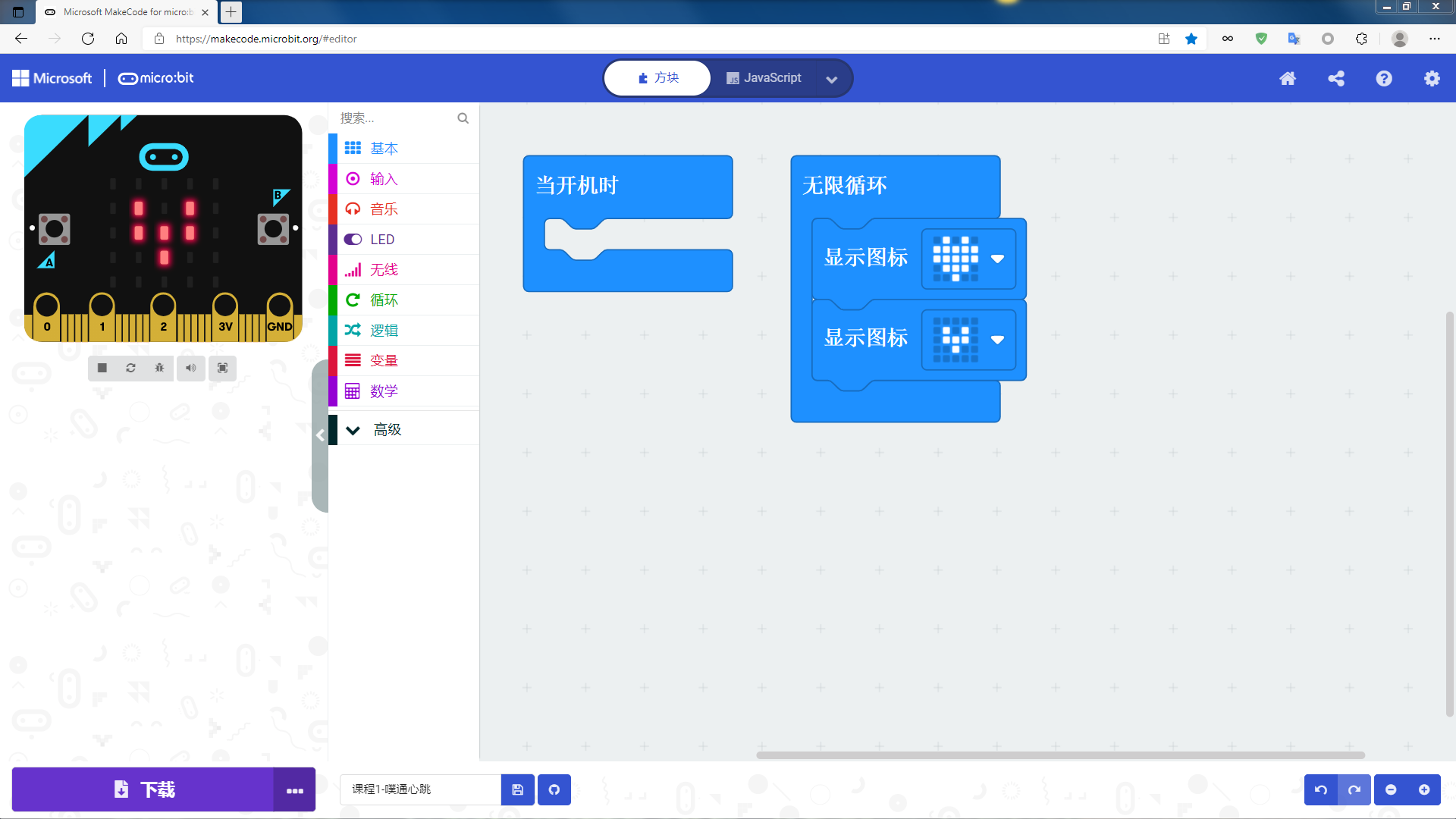Share the project

click(x=1335, y=78)
